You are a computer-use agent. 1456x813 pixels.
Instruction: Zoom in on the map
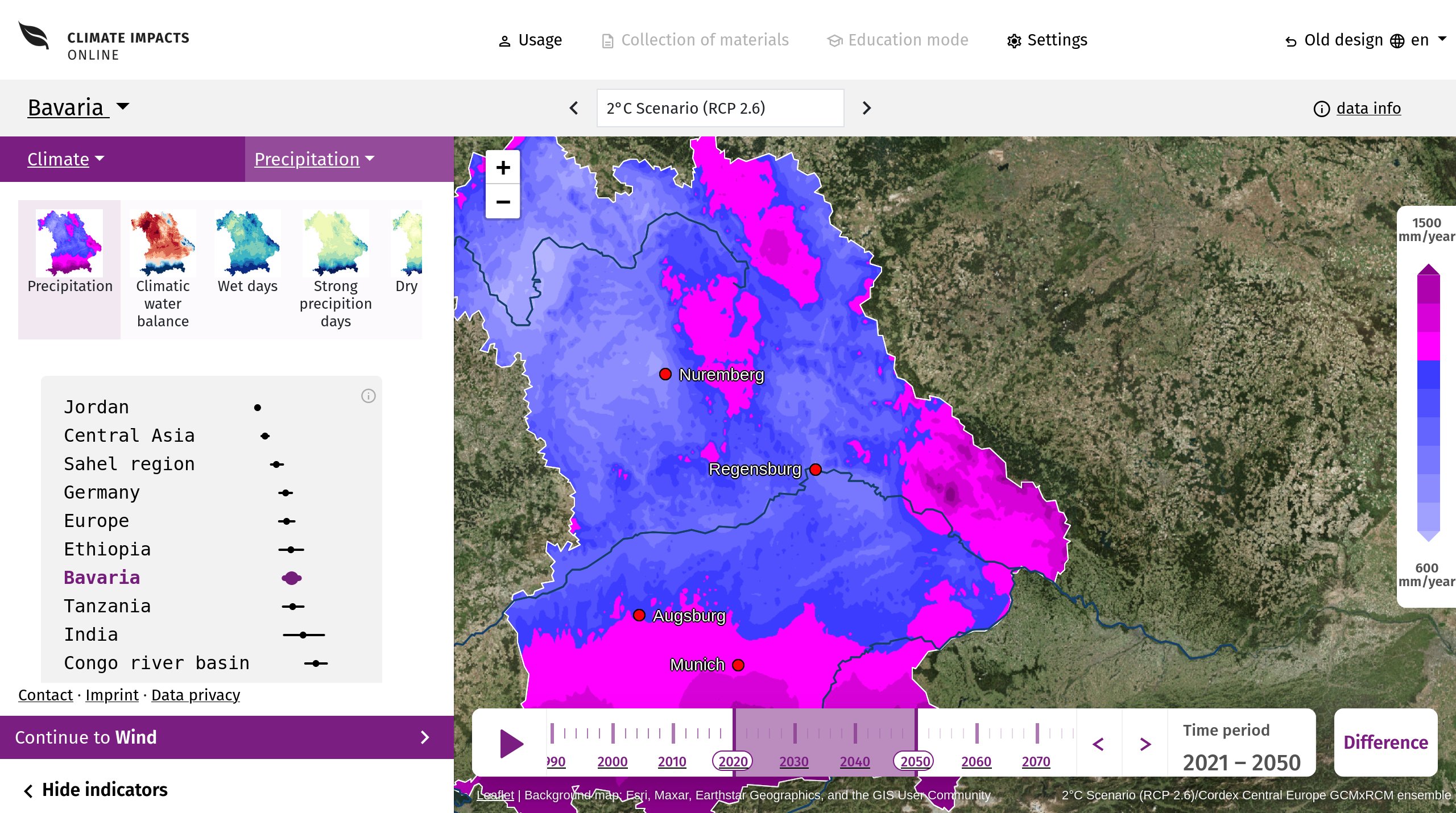[503, 168]
